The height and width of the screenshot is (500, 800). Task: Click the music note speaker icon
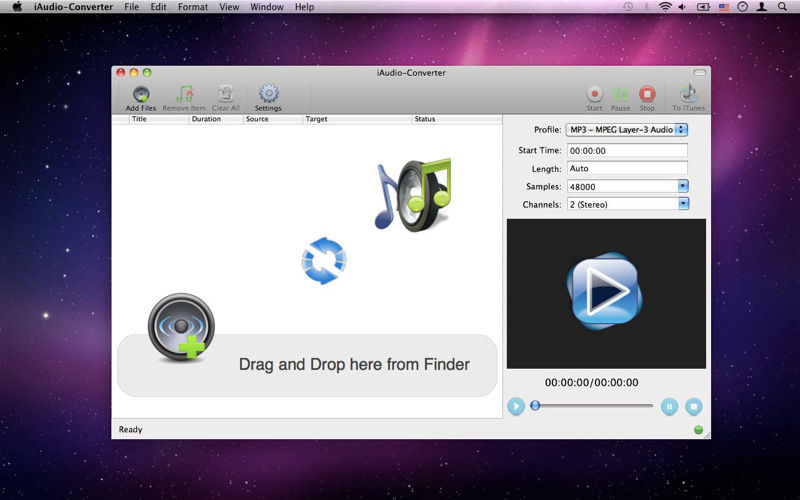click(x=413, y=195)
